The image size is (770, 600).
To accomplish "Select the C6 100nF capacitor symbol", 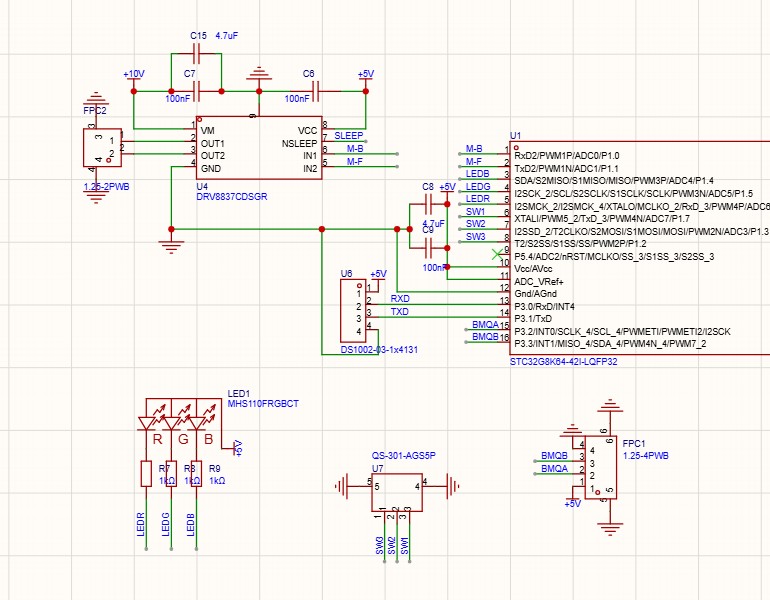I will coord(315,91).
